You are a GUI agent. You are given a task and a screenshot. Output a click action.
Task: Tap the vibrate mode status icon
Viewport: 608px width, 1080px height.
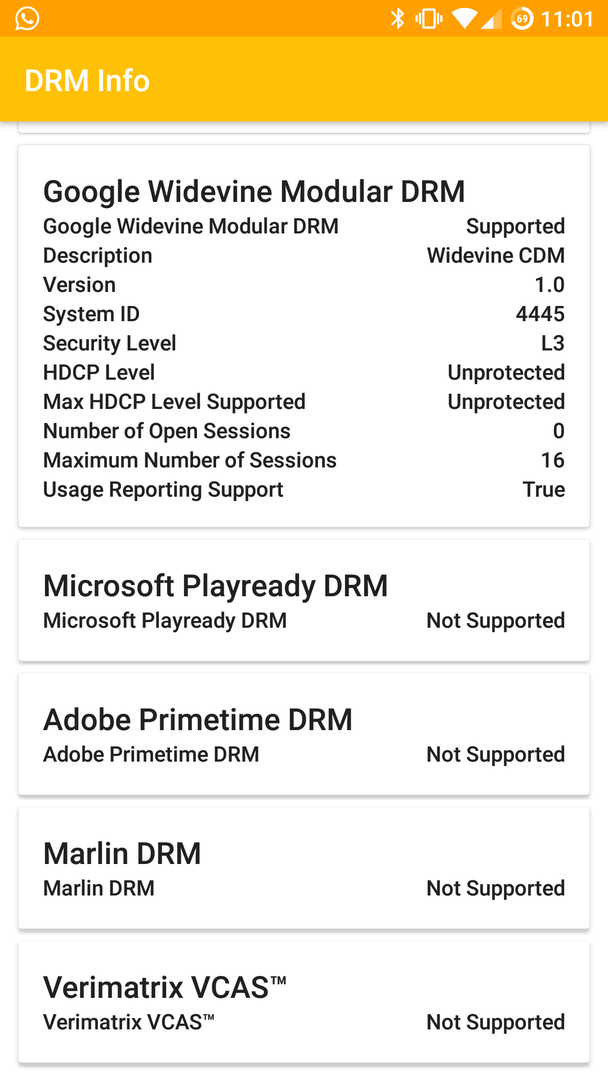click(x=428, y=18)
